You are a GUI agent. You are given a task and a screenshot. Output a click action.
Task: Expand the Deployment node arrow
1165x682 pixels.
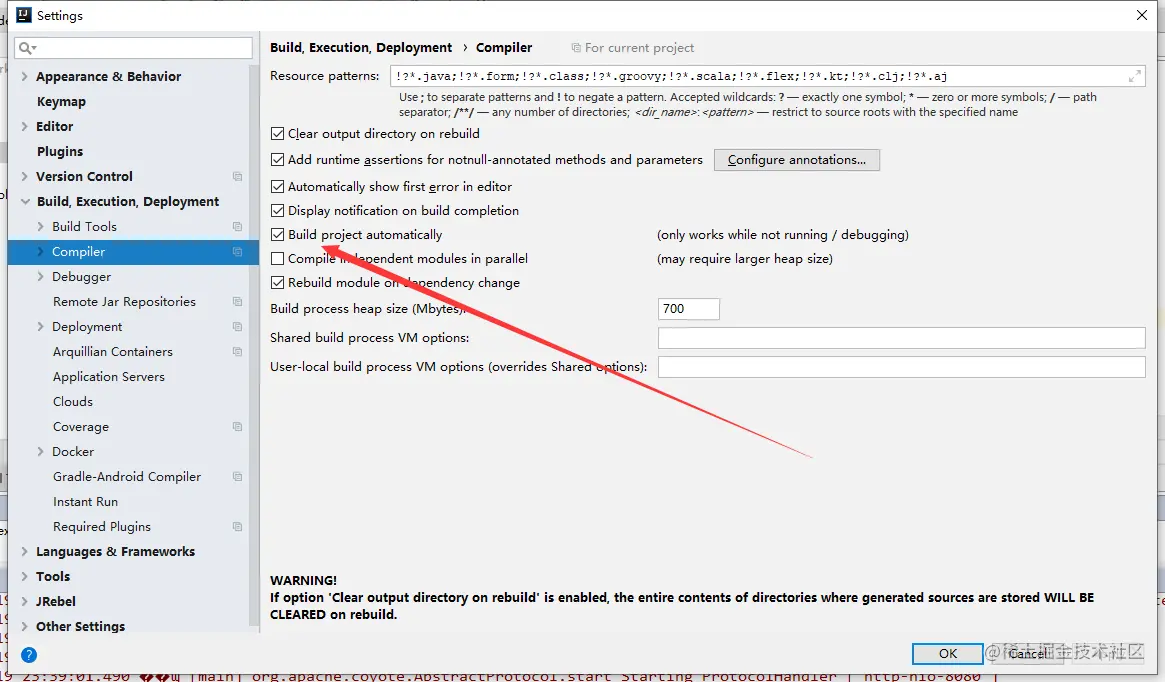pos(40,327)
